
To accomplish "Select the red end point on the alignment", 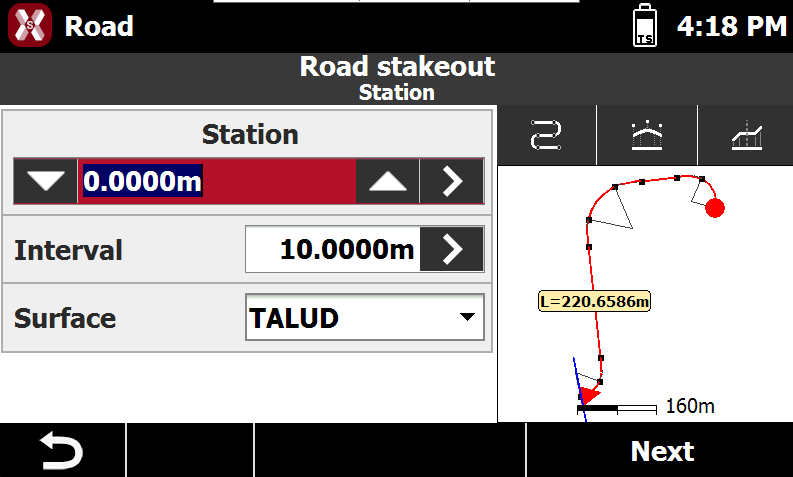I will coord(715,208).
